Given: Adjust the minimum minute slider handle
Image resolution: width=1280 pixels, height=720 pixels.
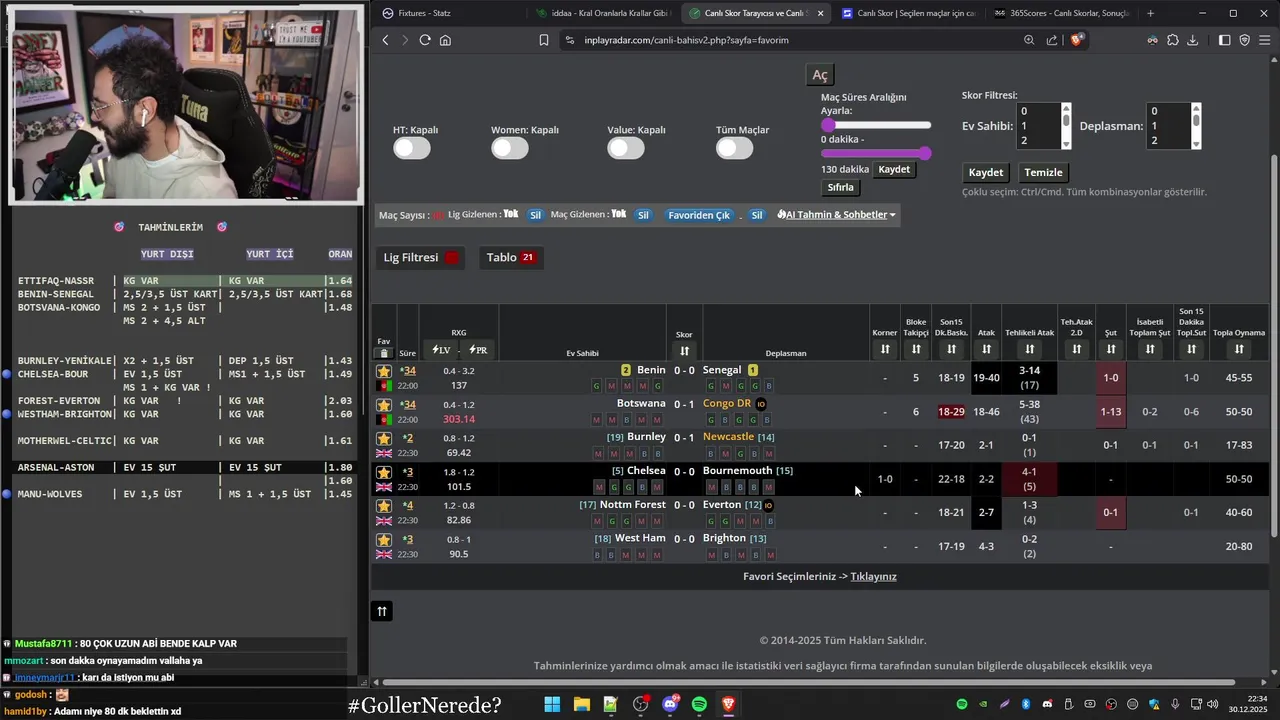Looking at the screenshot, I should pos(828,125).
